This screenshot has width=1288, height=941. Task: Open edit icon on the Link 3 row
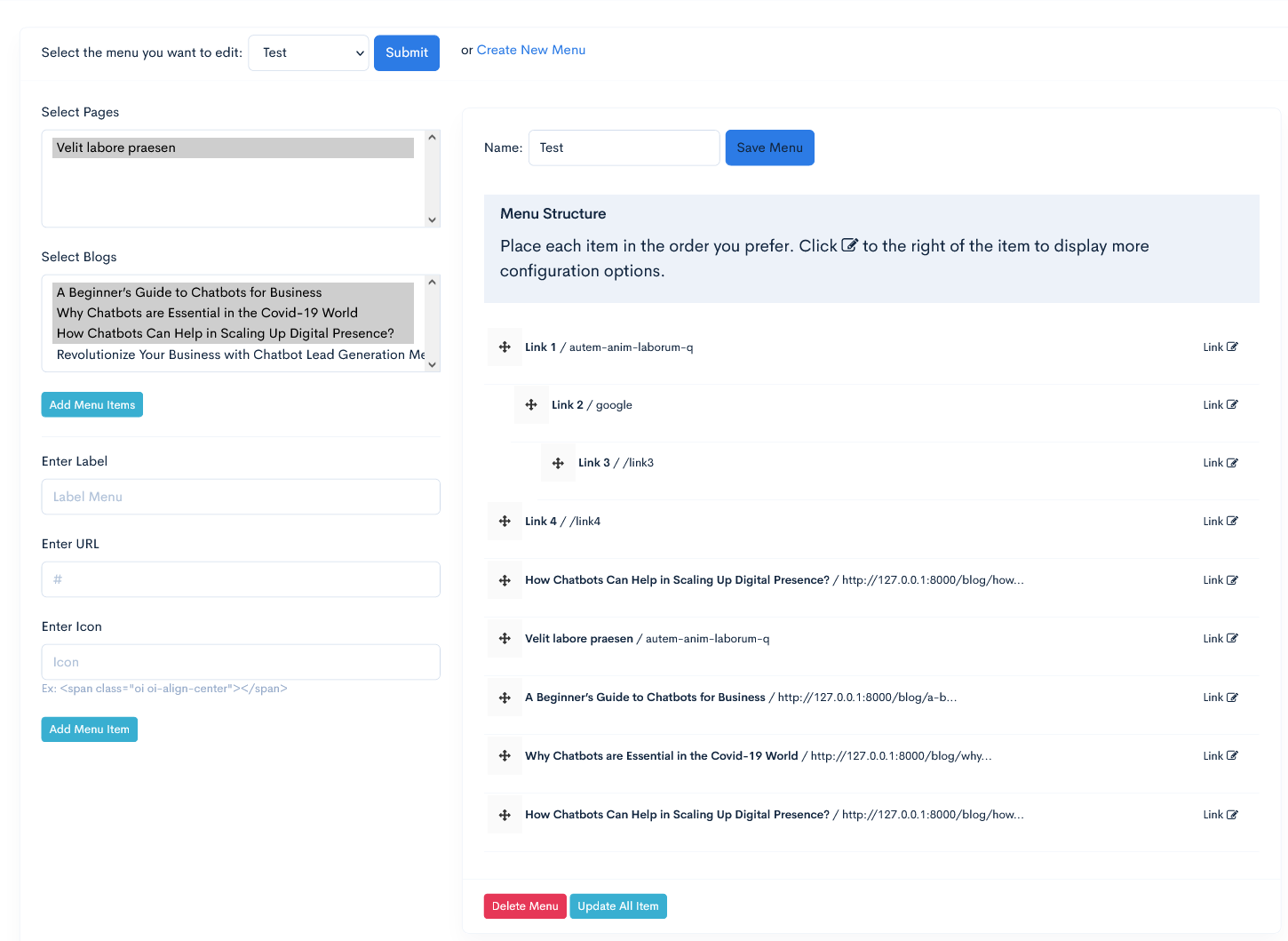coord(1232,463)
